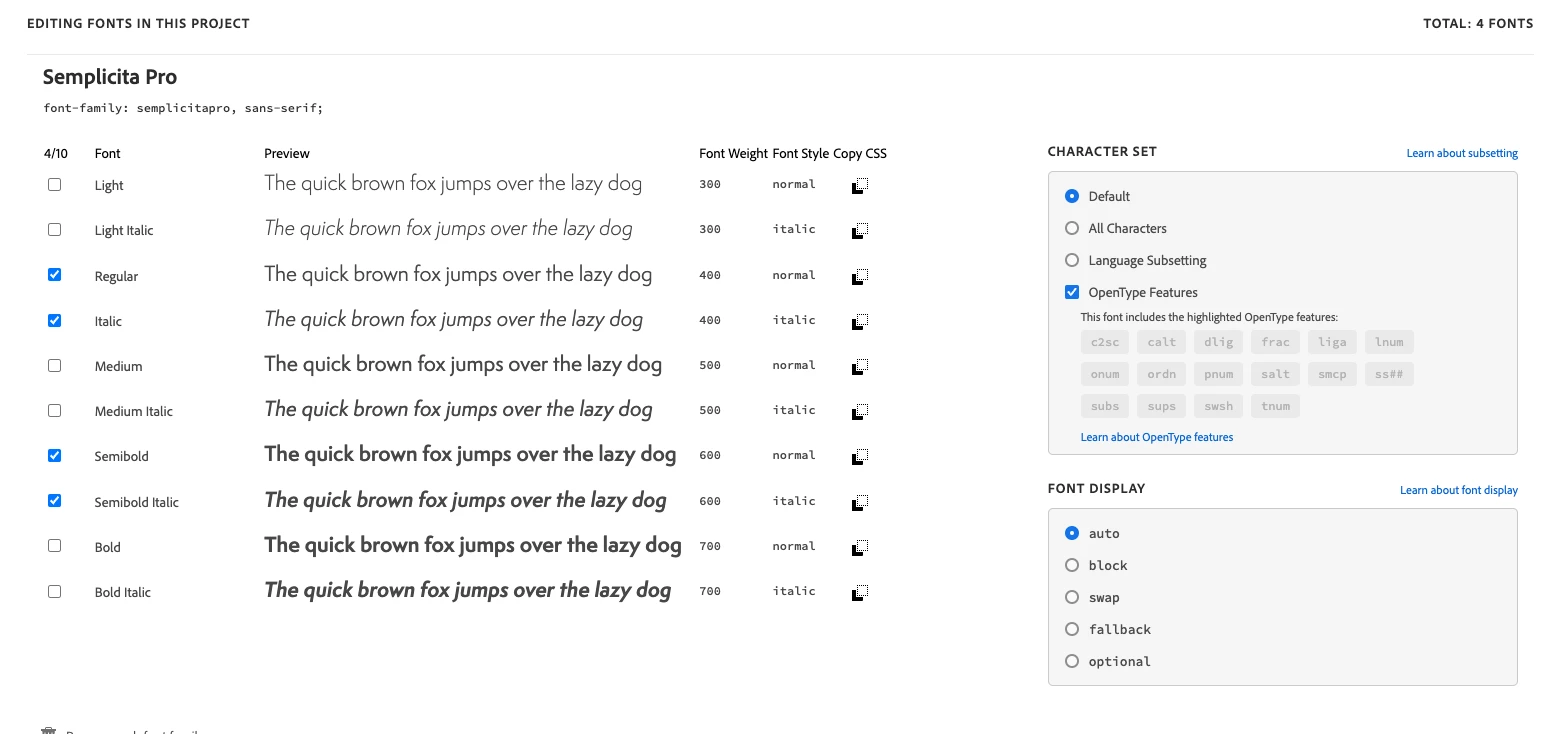Screen dimensions: 1558x734
Task: Click the subs OpenType feature tag
Action: tap(1105, 406)
